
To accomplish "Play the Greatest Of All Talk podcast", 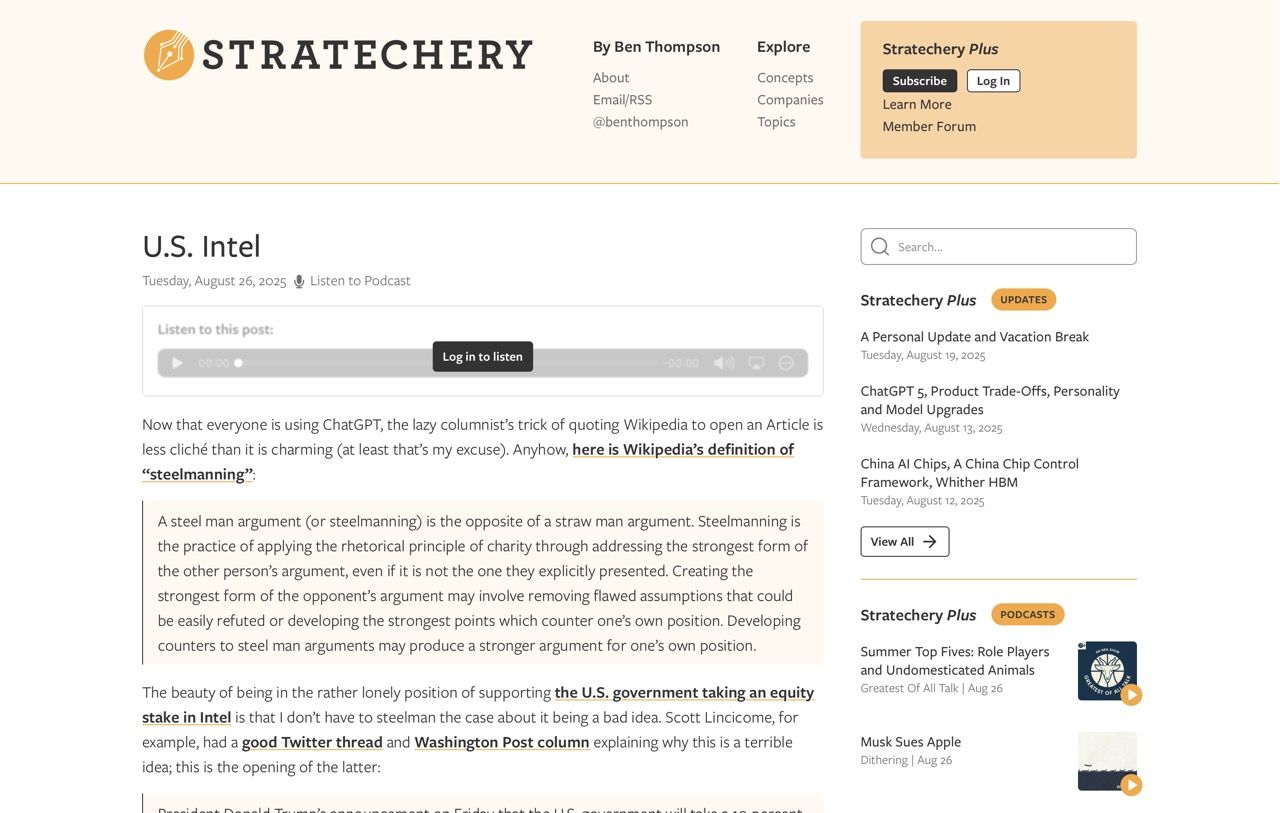I will (1131, 695).
